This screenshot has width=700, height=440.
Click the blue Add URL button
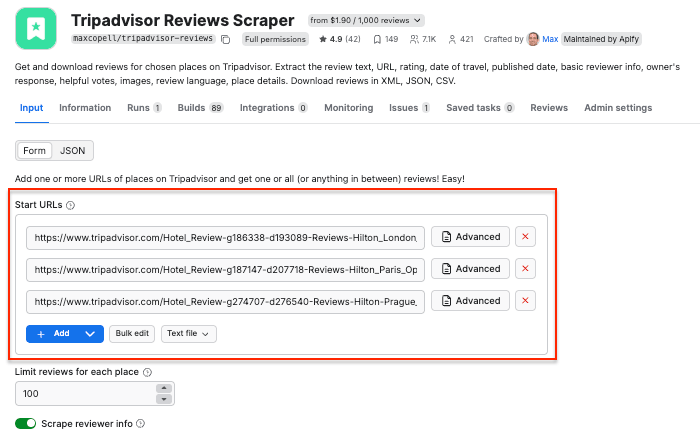(x=52, y=334)
